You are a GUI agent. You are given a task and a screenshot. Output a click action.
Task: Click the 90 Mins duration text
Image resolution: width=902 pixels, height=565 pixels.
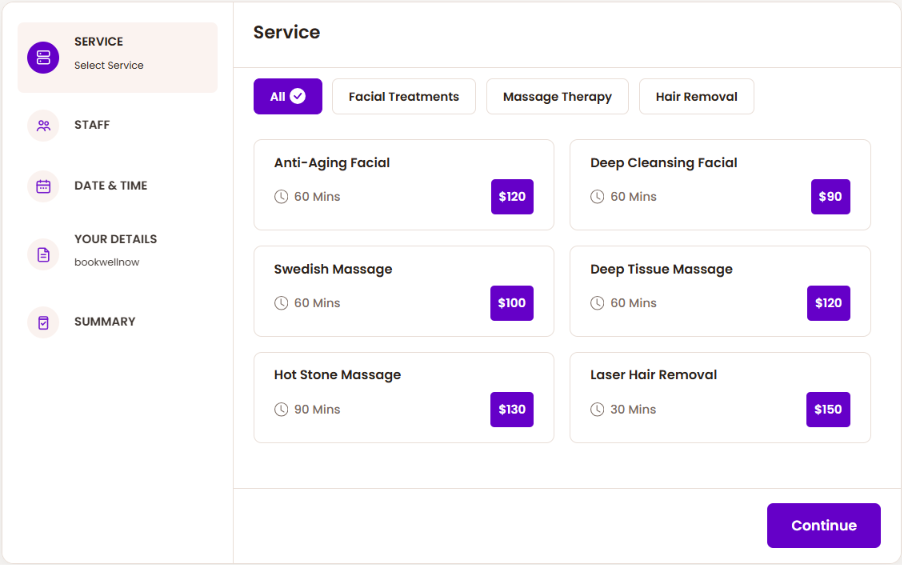(x=317, y=410)
